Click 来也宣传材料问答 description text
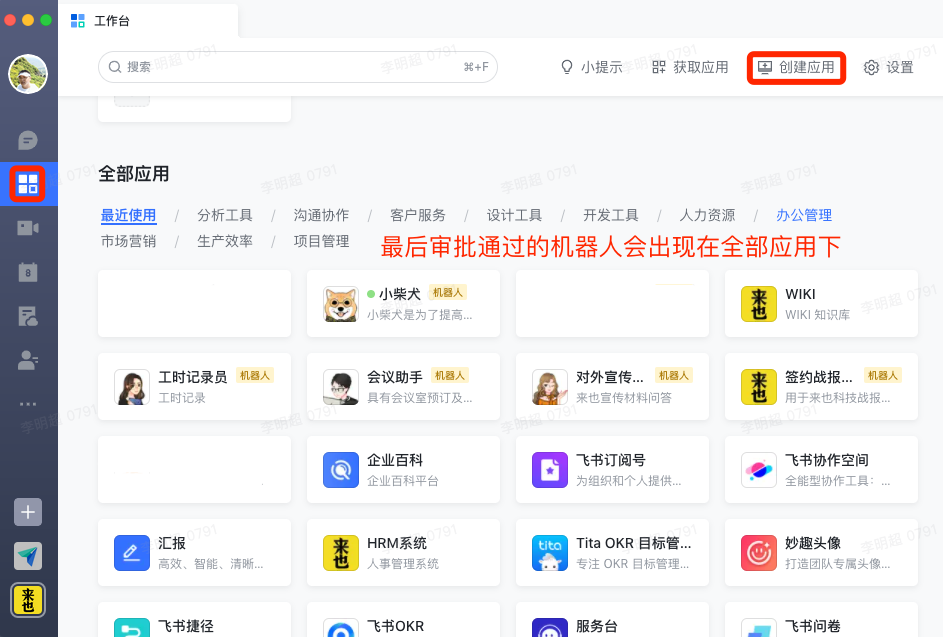This screenshot has width=943, height=637. pos(624,398)
